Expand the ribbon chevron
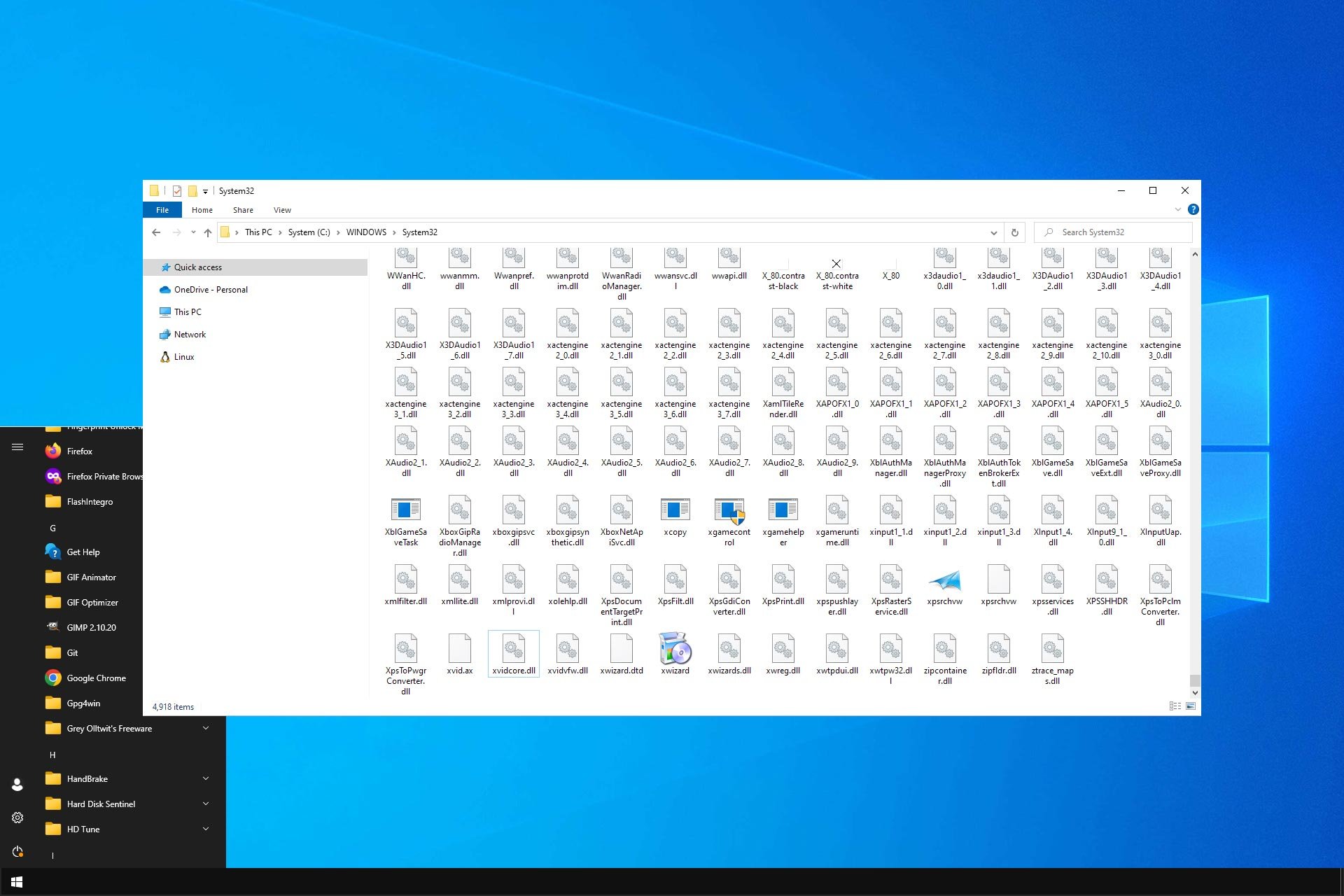Screen dimensions: 1344x896 pos(1177,209)
